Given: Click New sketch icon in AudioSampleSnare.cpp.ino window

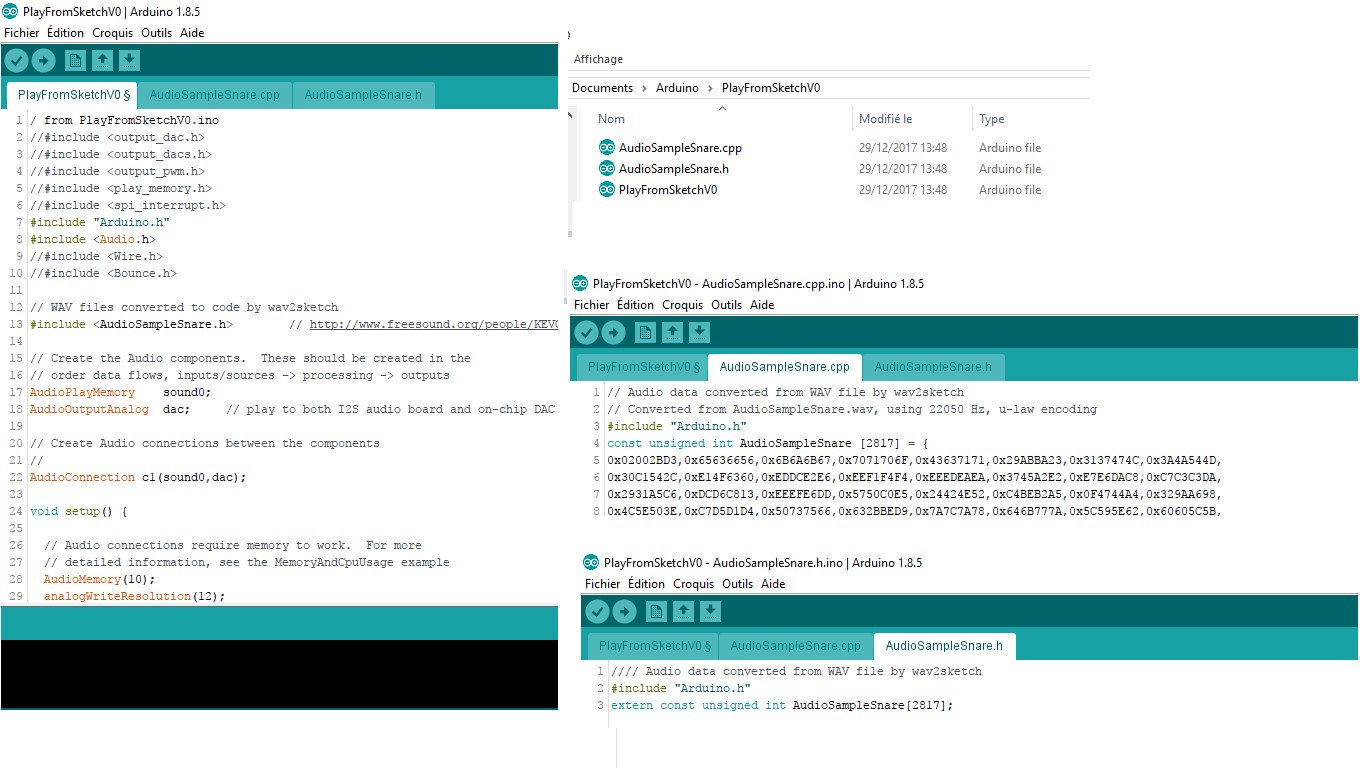Looking at the screenshot, I should 646,333.
